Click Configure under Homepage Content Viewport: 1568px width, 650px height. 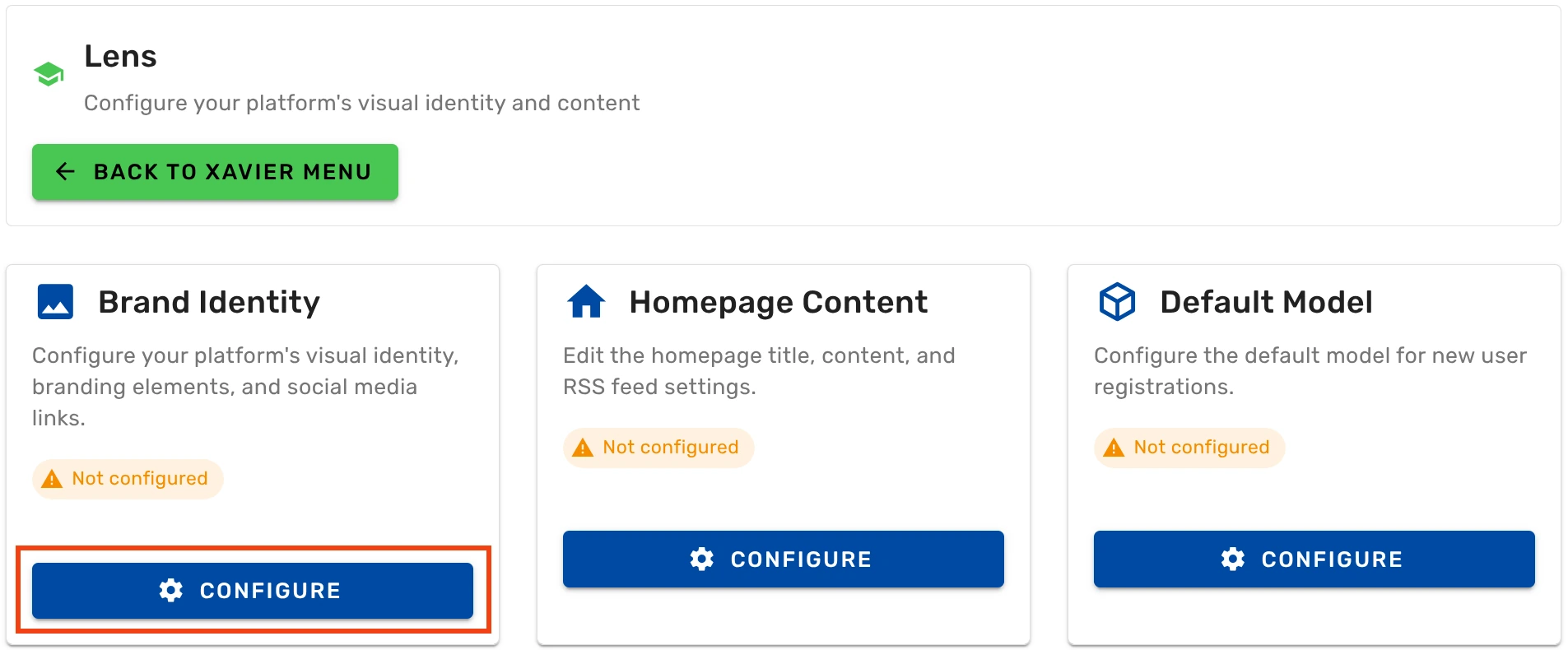tap(783, 559)
